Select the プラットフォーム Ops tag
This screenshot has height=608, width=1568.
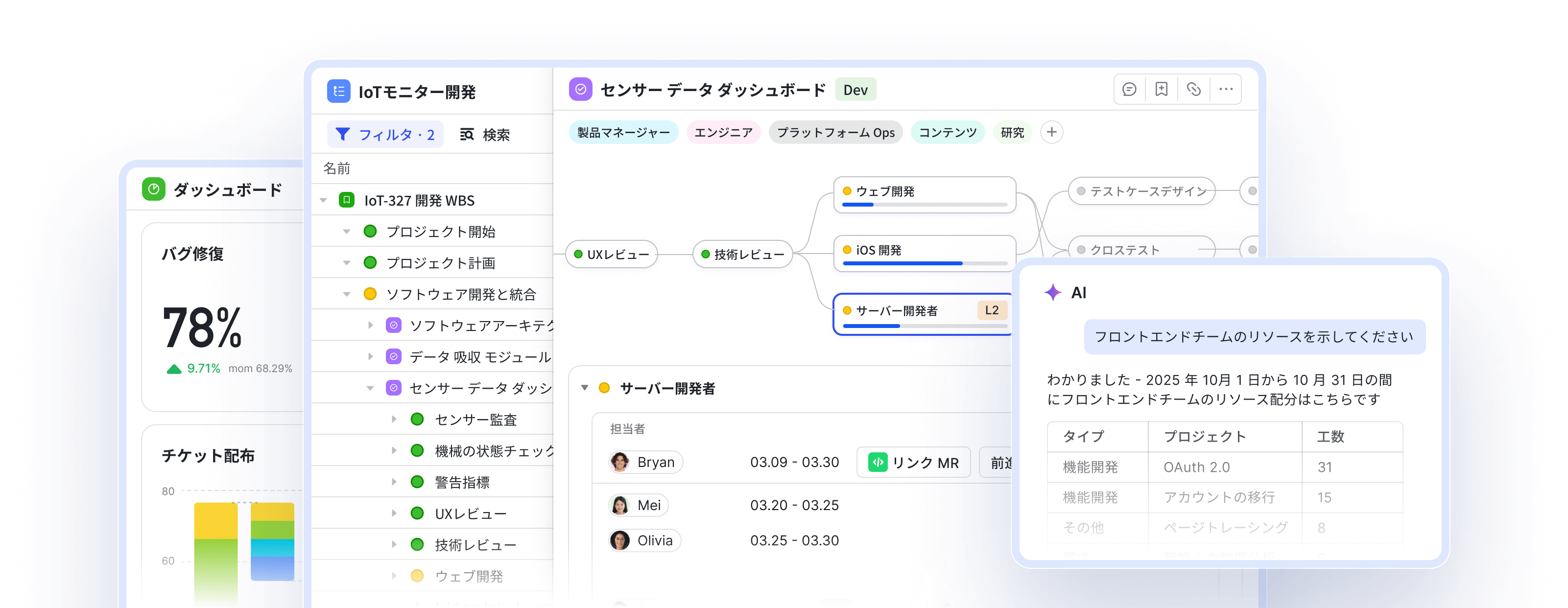coord(835,132)
